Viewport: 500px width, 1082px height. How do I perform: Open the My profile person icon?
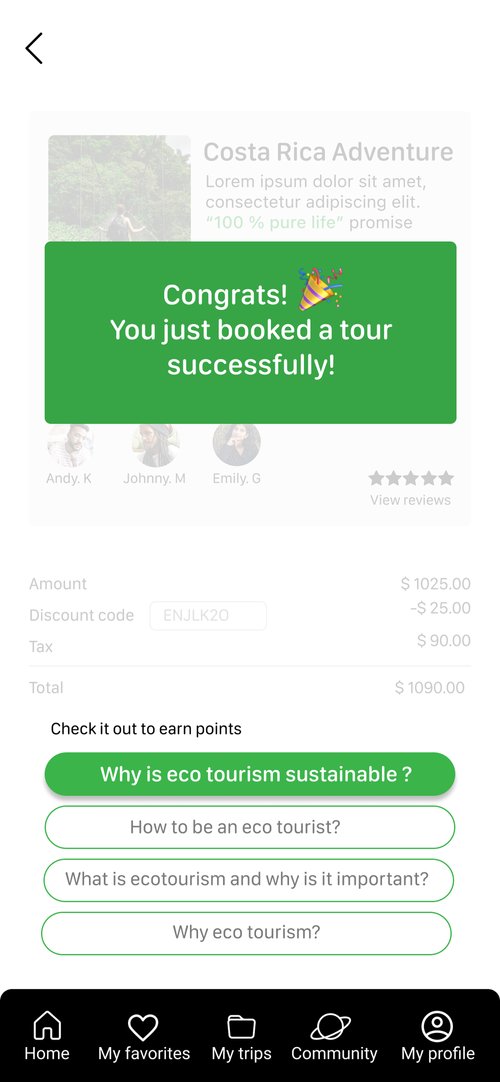(x=437, y=1026)
